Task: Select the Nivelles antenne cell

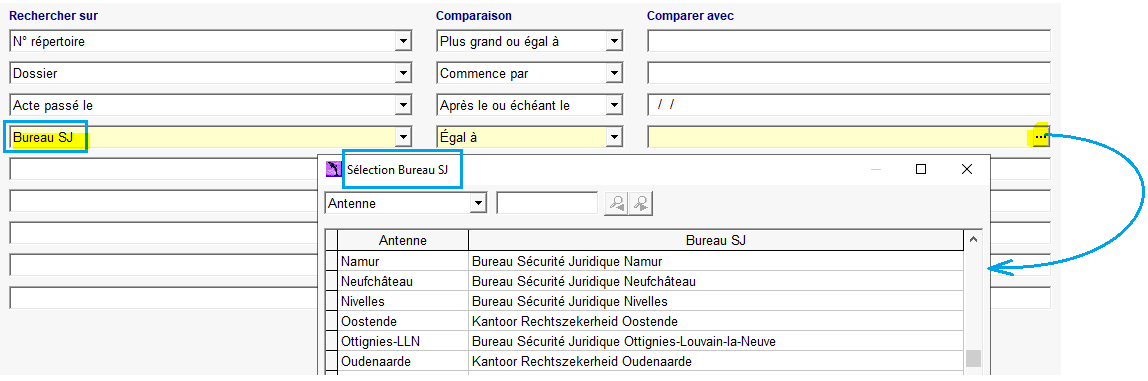Action: pyautogui.click(x=403, y=301)
